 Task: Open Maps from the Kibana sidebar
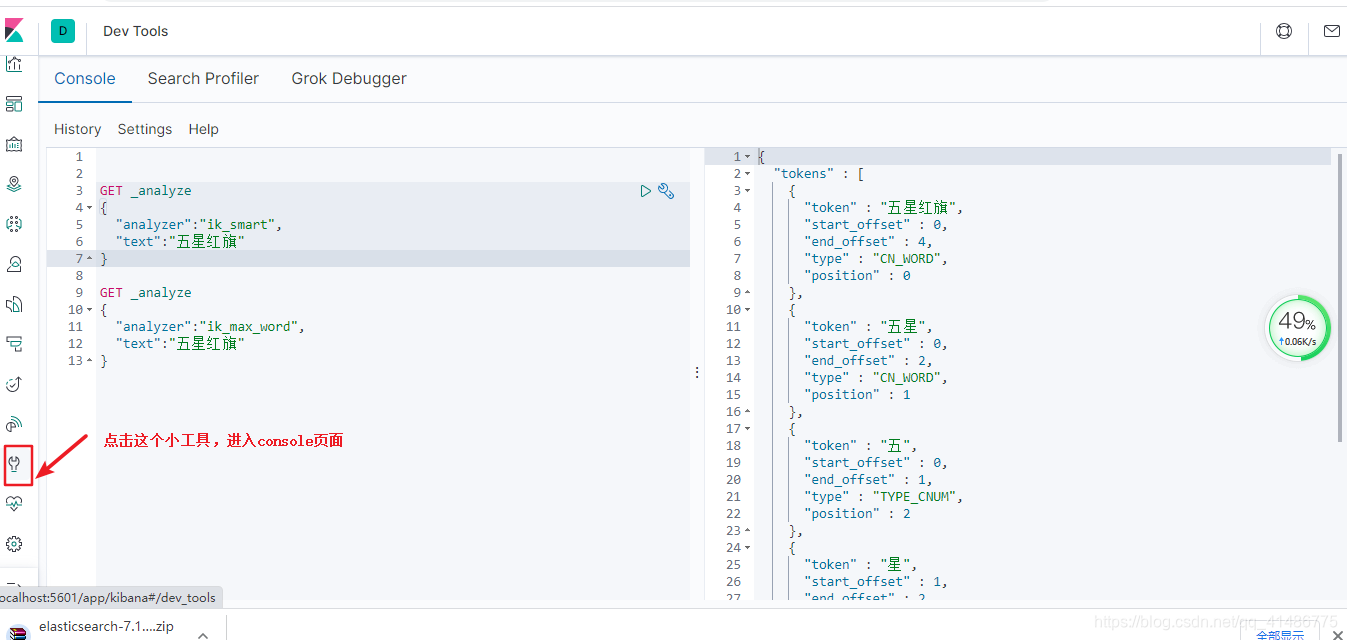click(14, 184)
